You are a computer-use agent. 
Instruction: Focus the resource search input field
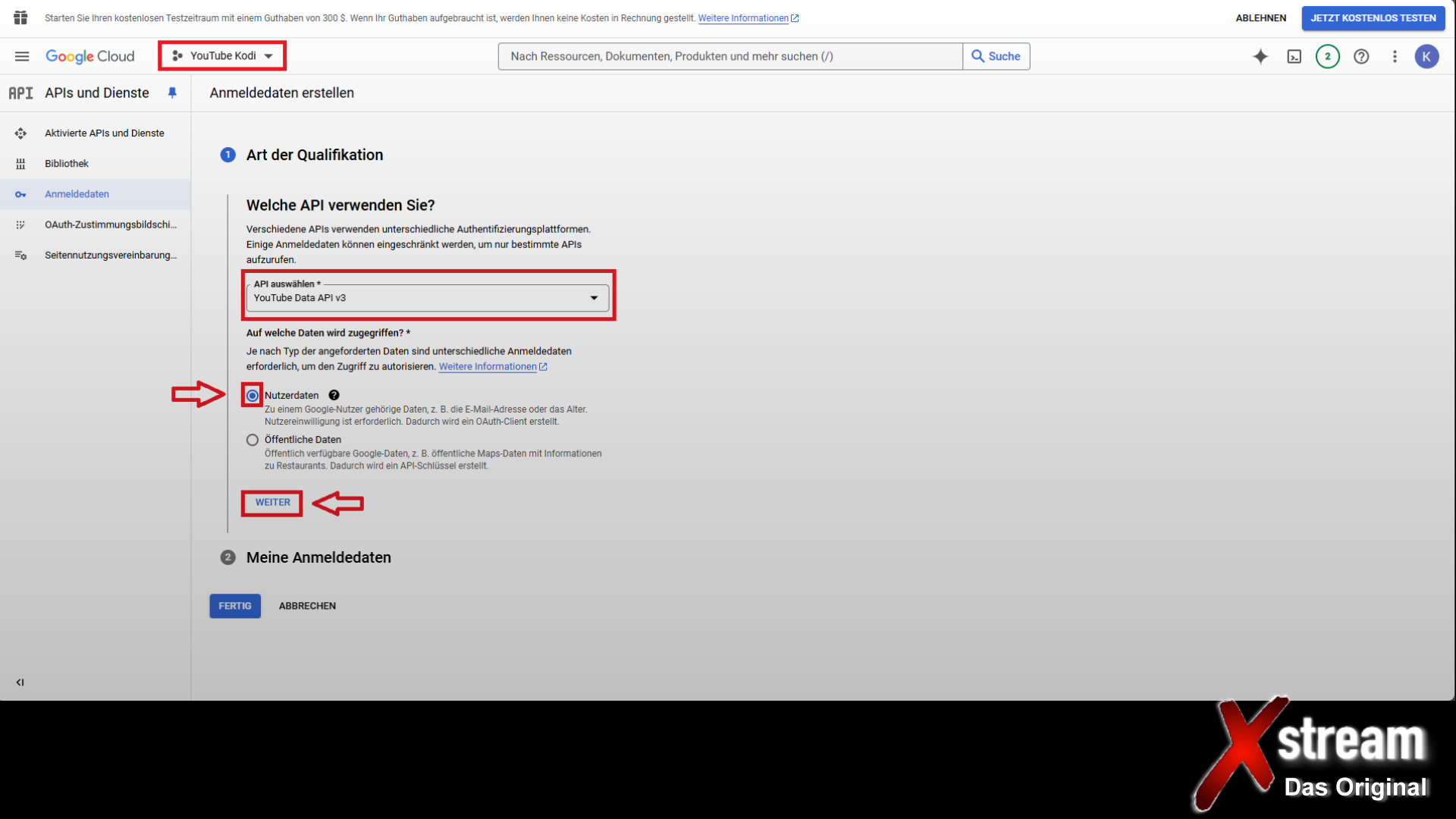tap(730, 56)
